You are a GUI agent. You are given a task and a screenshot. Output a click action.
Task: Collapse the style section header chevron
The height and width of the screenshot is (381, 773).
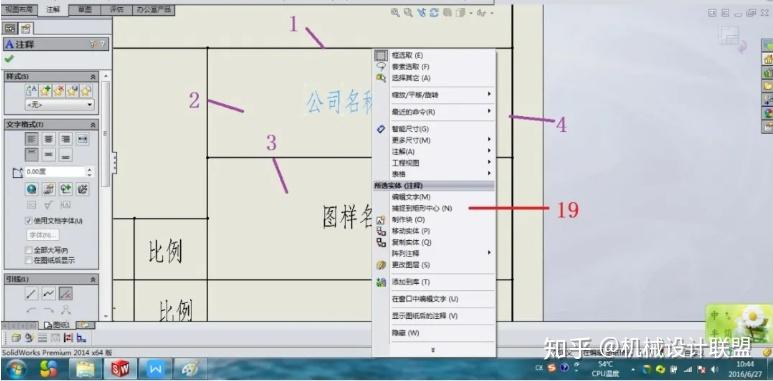(x=93, y=77)
